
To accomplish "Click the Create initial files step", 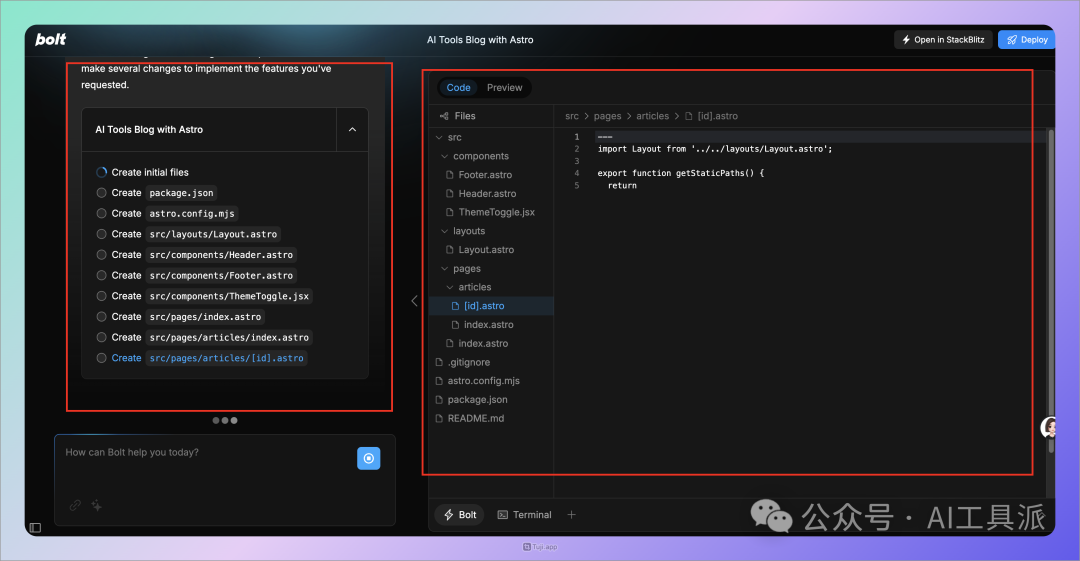I will coord(149,172).
